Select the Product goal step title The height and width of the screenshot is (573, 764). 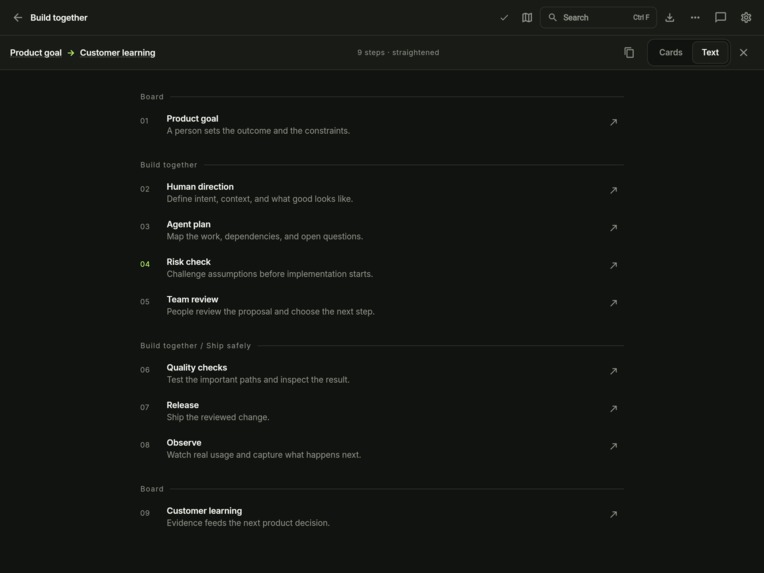tap(192, 118)
